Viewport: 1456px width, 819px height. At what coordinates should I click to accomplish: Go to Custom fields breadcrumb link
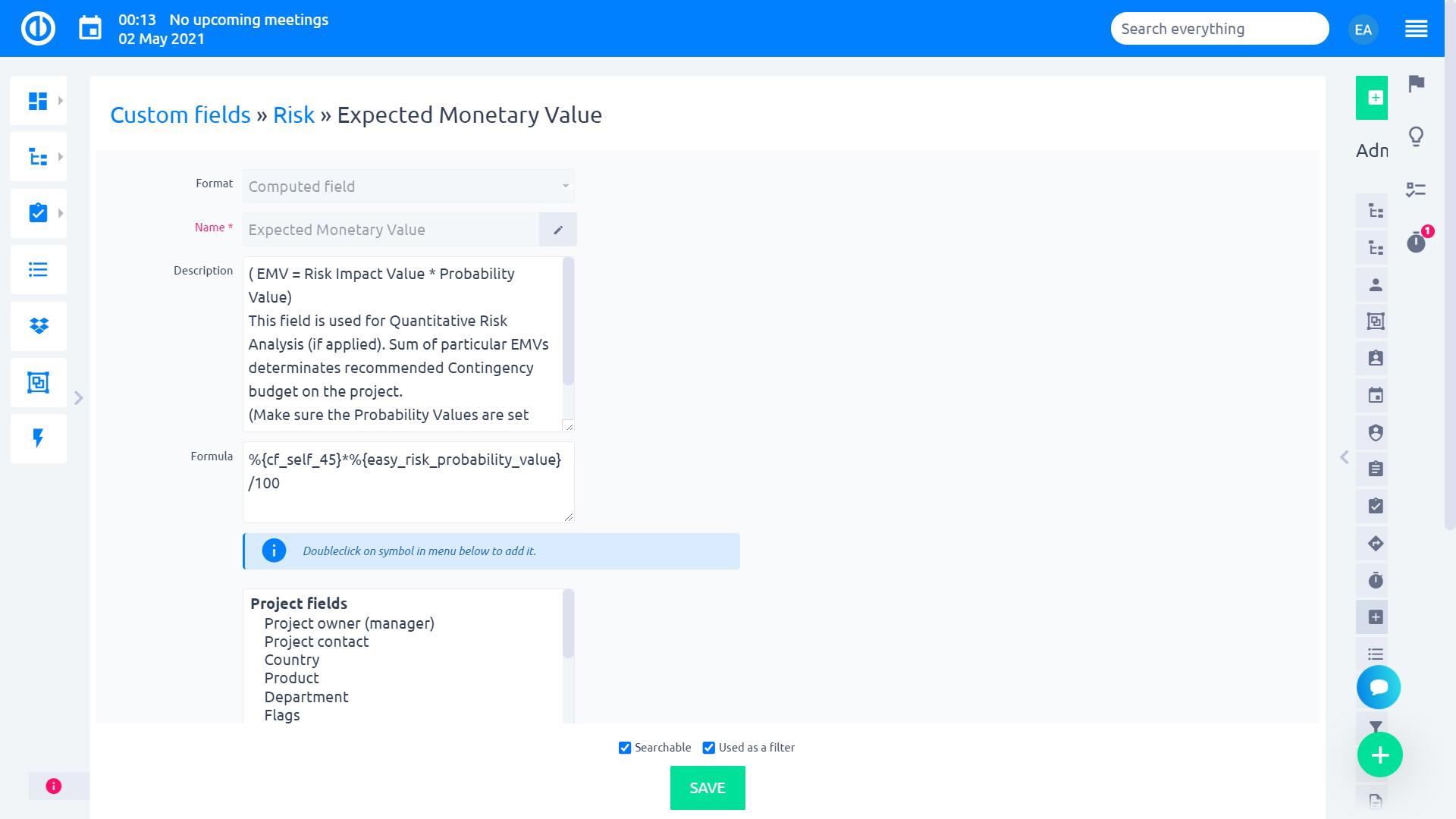click(x=180, y=115)
